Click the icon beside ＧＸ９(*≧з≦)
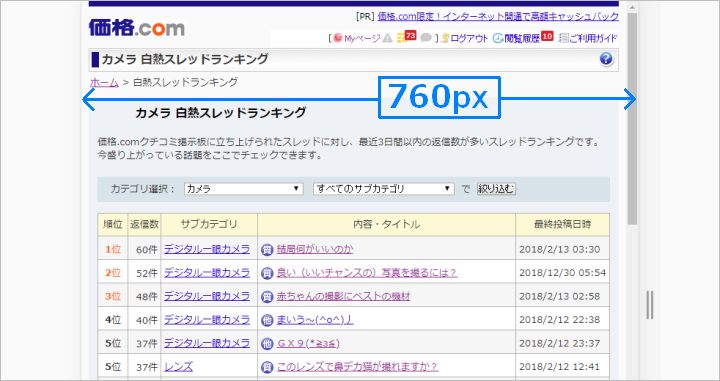 267,343
